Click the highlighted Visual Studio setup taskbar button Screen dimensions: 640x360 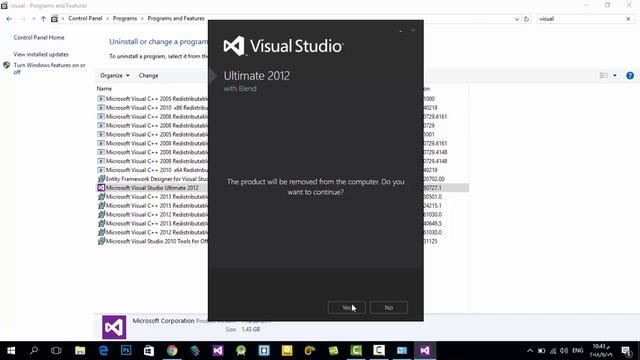coord(425,351)
